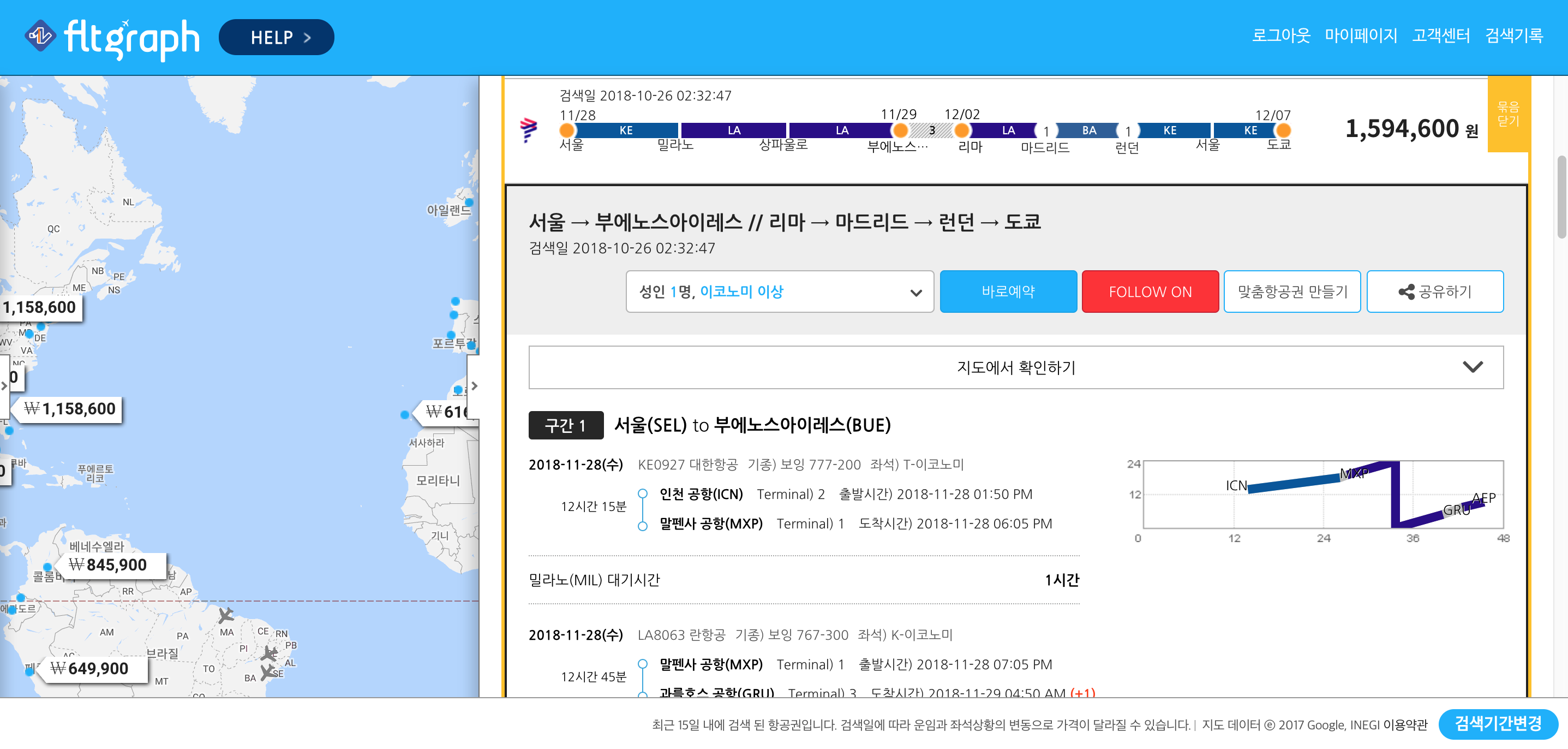Expand the 지도에서 확인하기 section

[1015, 366]
